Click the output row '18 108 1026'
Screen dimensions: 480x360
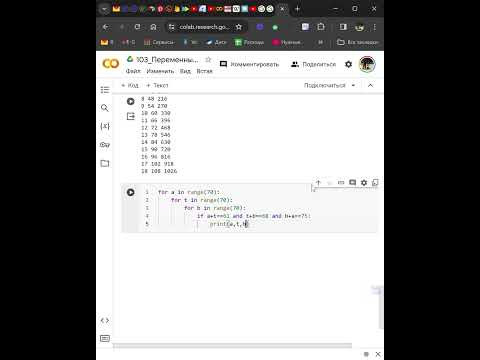click(159, 171)
